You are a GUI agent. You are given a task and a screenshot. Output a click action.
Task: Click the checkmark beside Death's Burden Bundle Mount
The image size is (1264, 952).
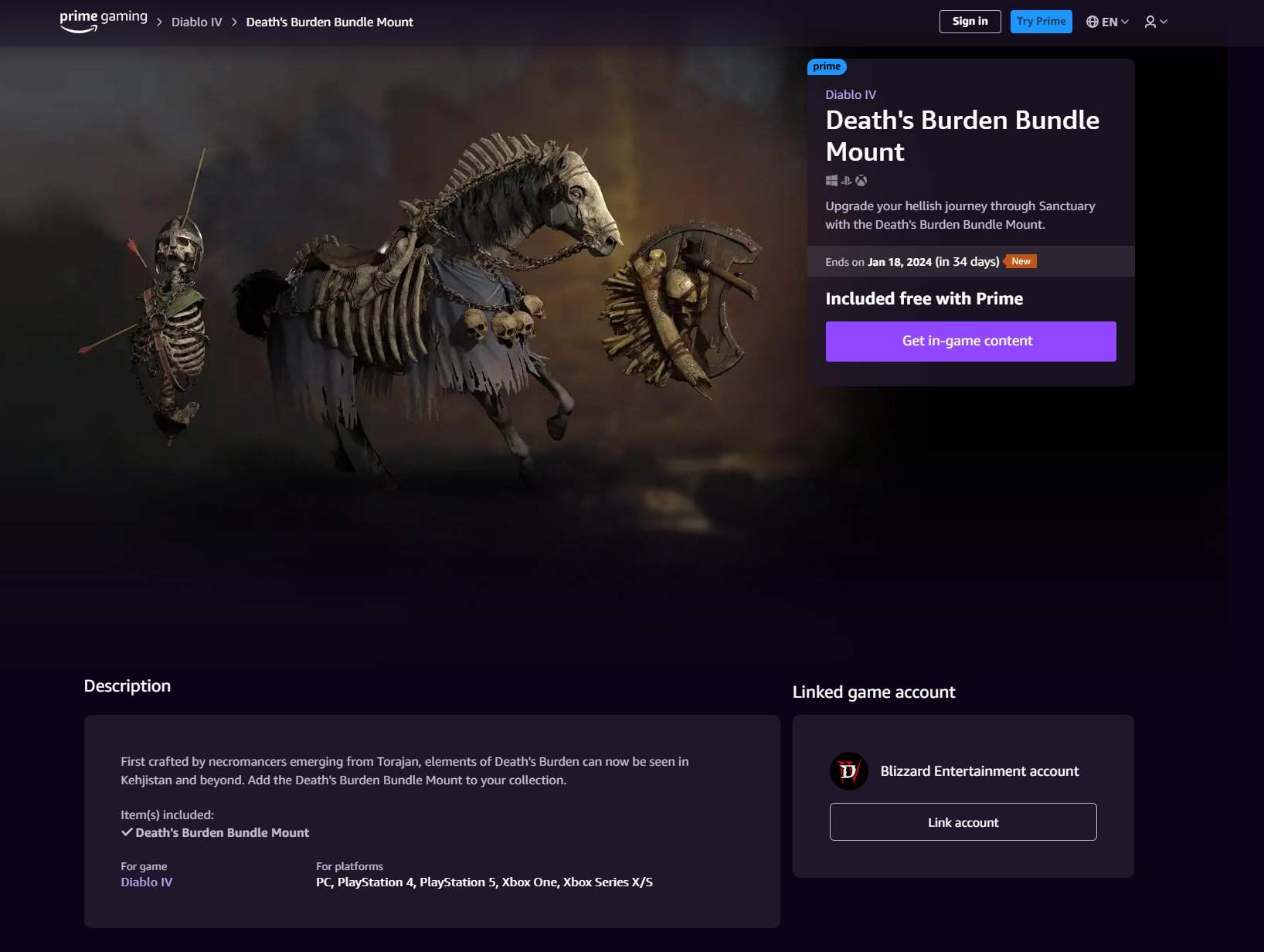point(127,832)
